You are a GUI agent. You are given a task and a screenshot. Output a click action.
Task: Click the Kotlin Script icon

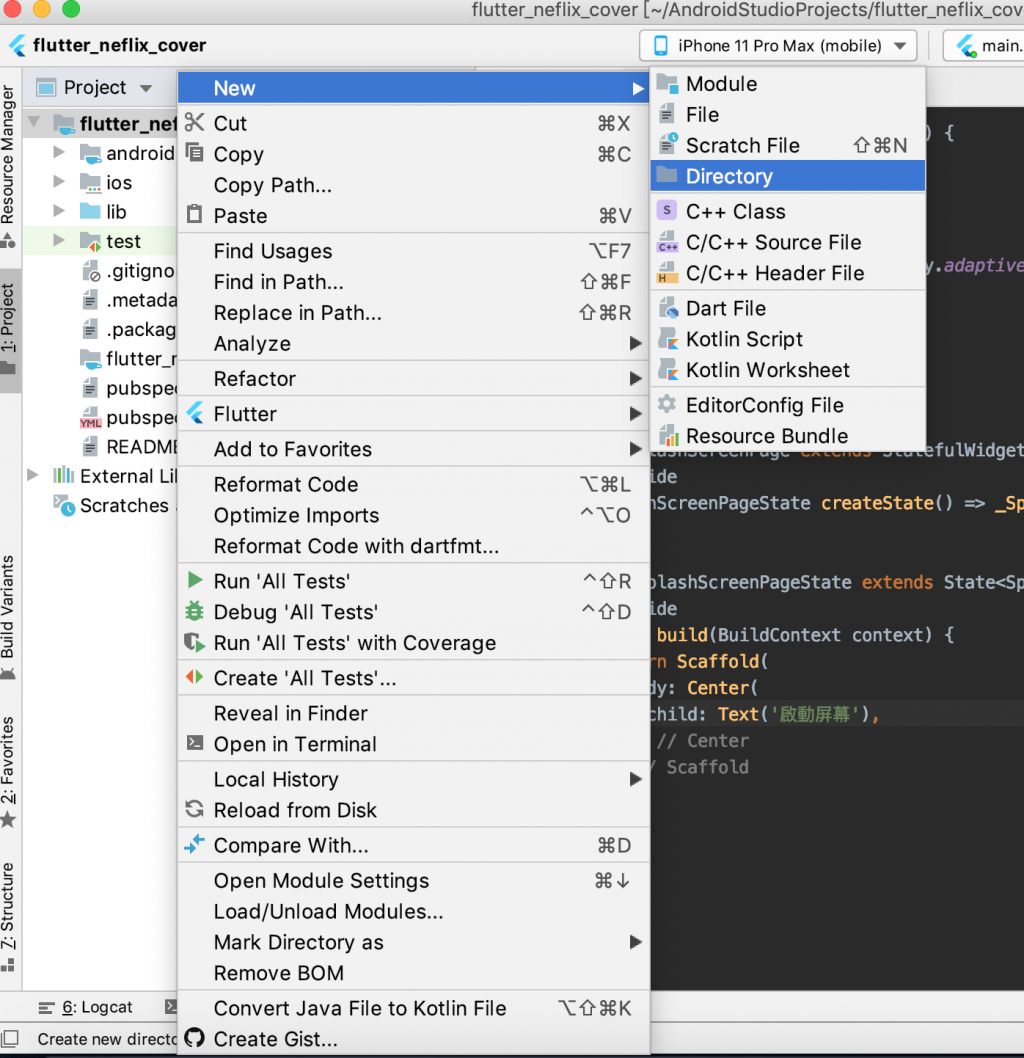point(668,338)
